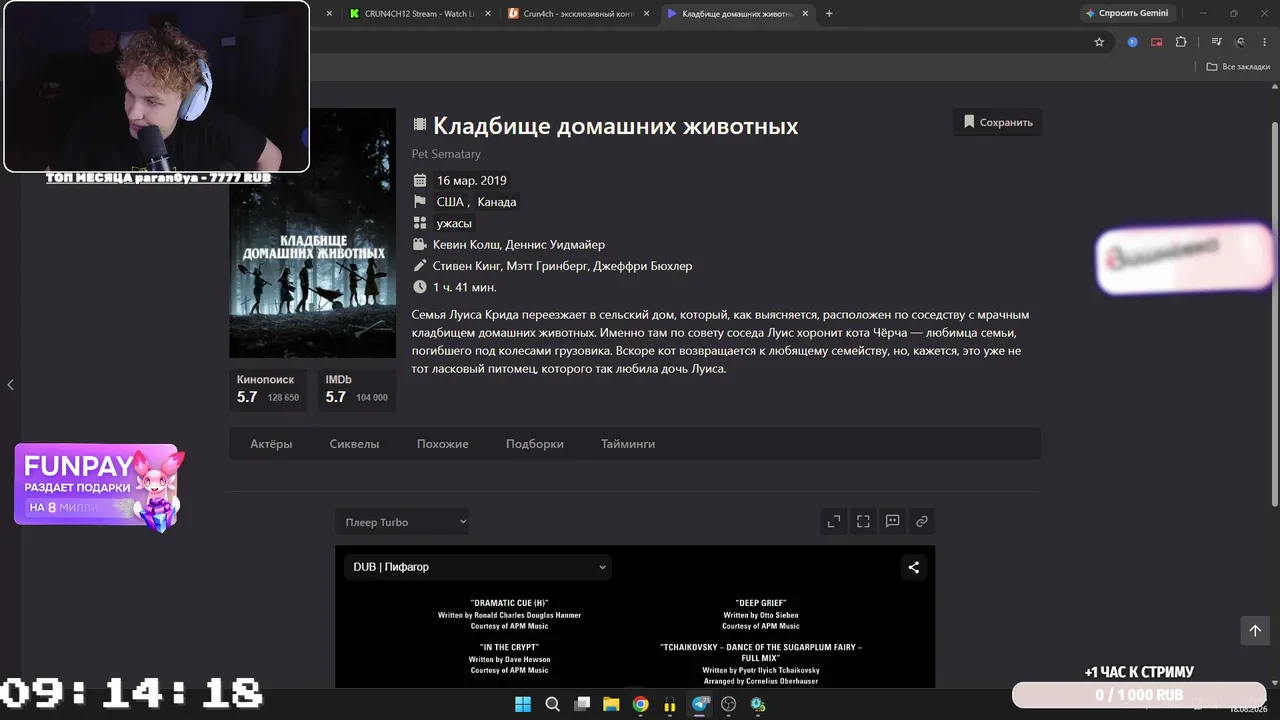
Task: Click the США country link
Action: tap(450, 202)
